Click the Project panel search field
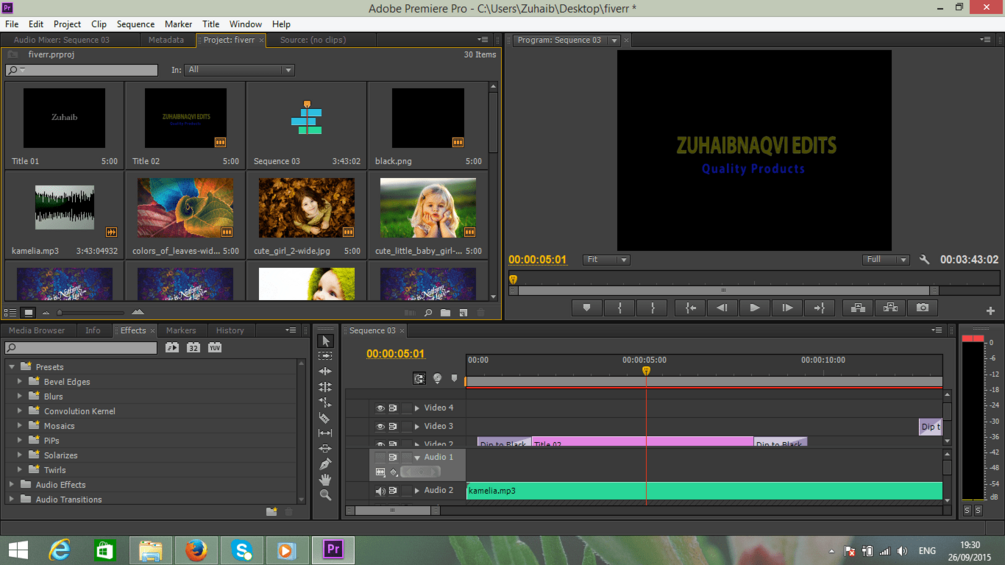This screenshot has width=1005, height=565. (81, 70)
